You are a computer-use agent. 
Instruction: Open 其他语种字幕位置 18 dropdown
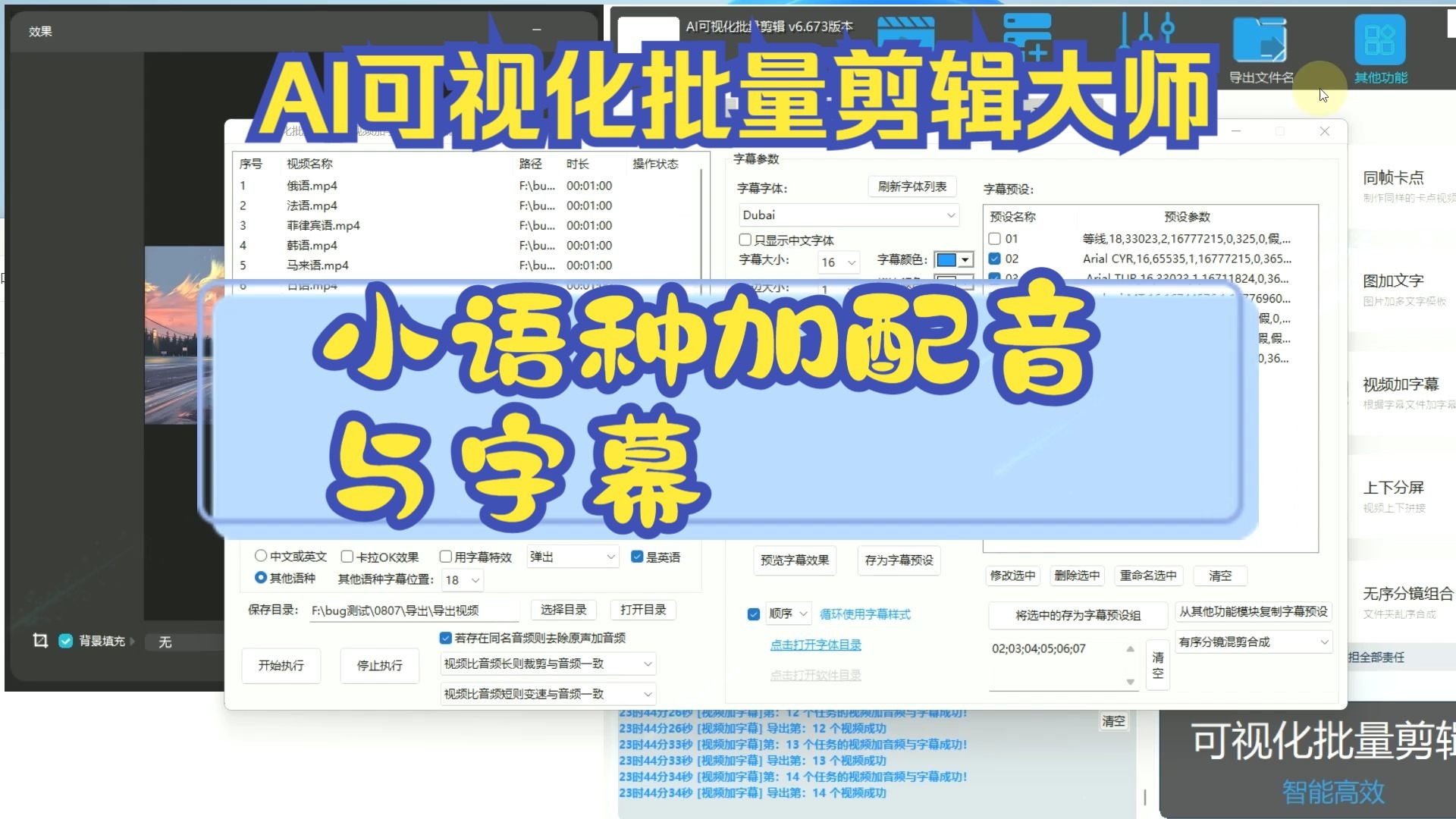463,580
